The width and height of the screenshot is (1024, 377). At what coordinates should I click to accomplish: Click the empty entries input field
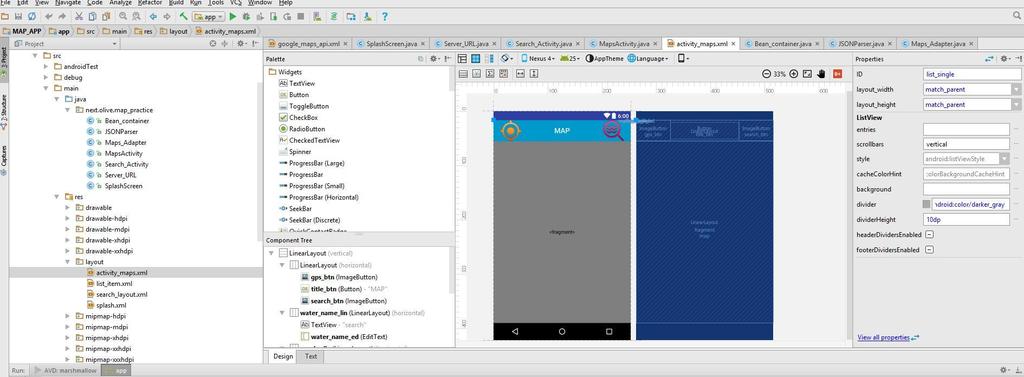[x=967, y=129]
